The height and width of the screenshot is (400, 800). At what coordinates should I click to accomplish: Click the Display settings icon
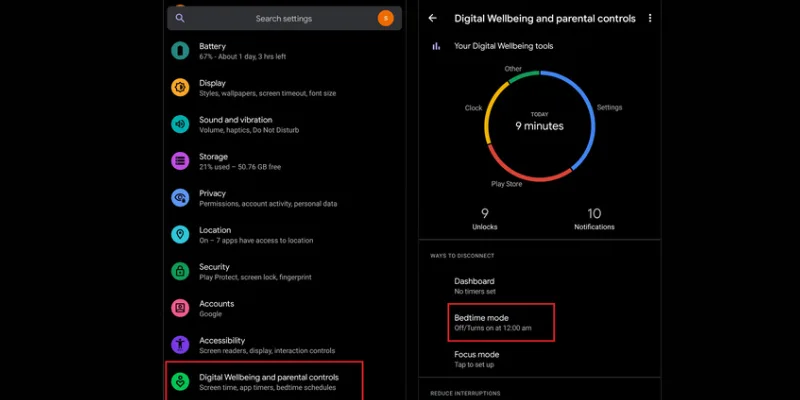[x=180, y=88]
